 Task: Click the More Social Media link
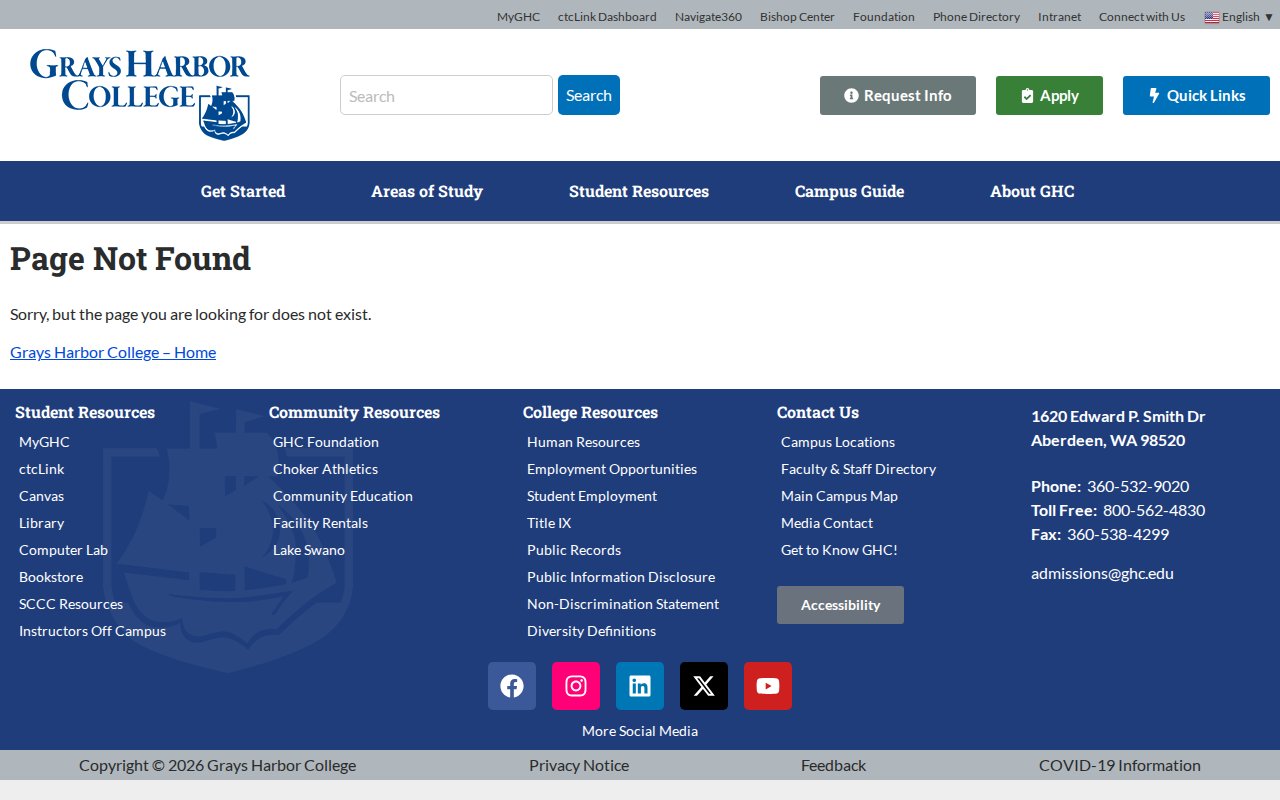(640, 731)
